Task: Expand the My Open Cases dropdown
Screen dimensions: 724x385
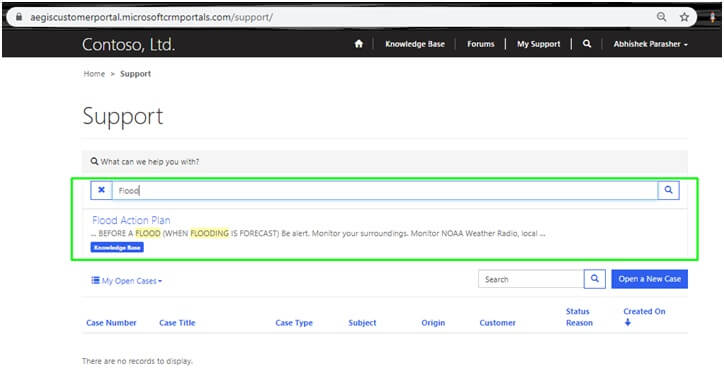Action: [x=127, y=281]
